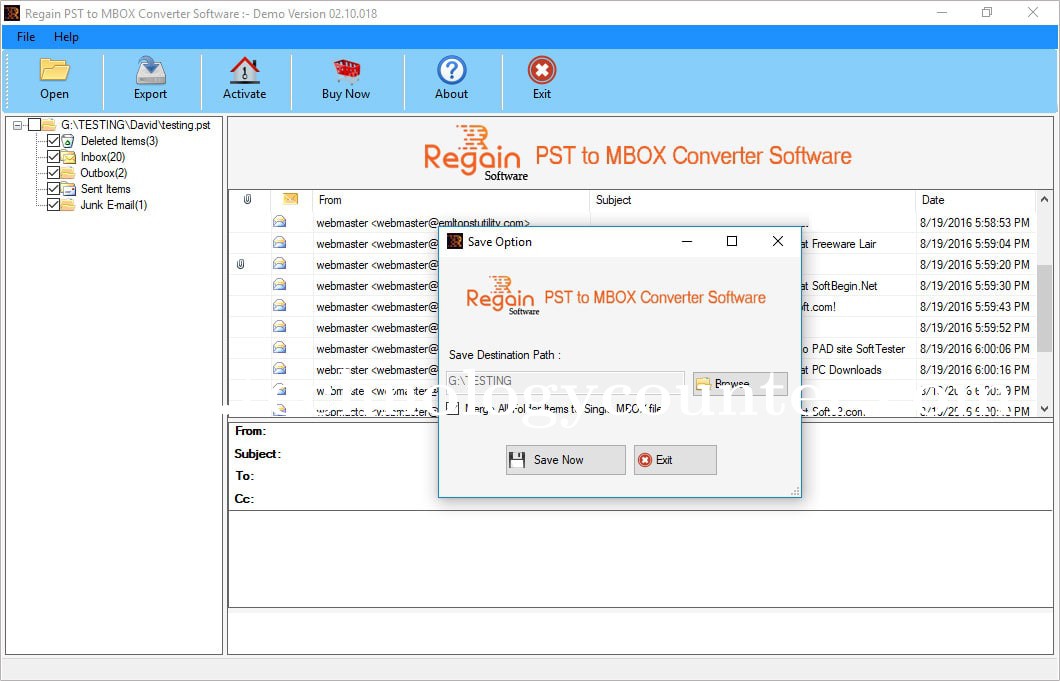The width and height of the screenshot is (1060, 681).
Task: Uncheck the Outbox(2) checkbox
Action: tap(53, 172)
